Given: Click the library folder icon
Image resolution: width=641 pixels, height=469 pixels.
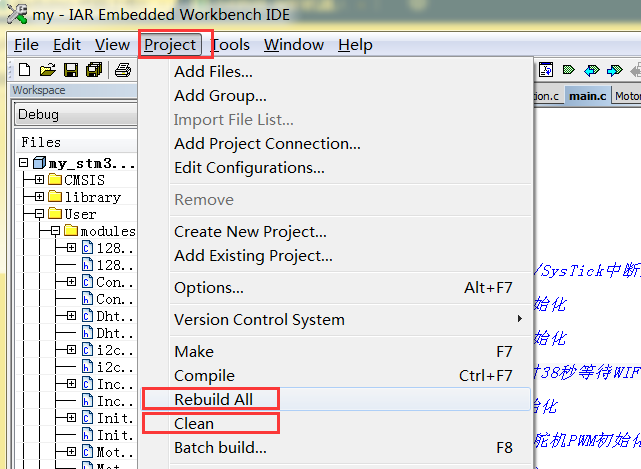Looking at the screenshot, I should pyautogui.click(x=55, y=197).
